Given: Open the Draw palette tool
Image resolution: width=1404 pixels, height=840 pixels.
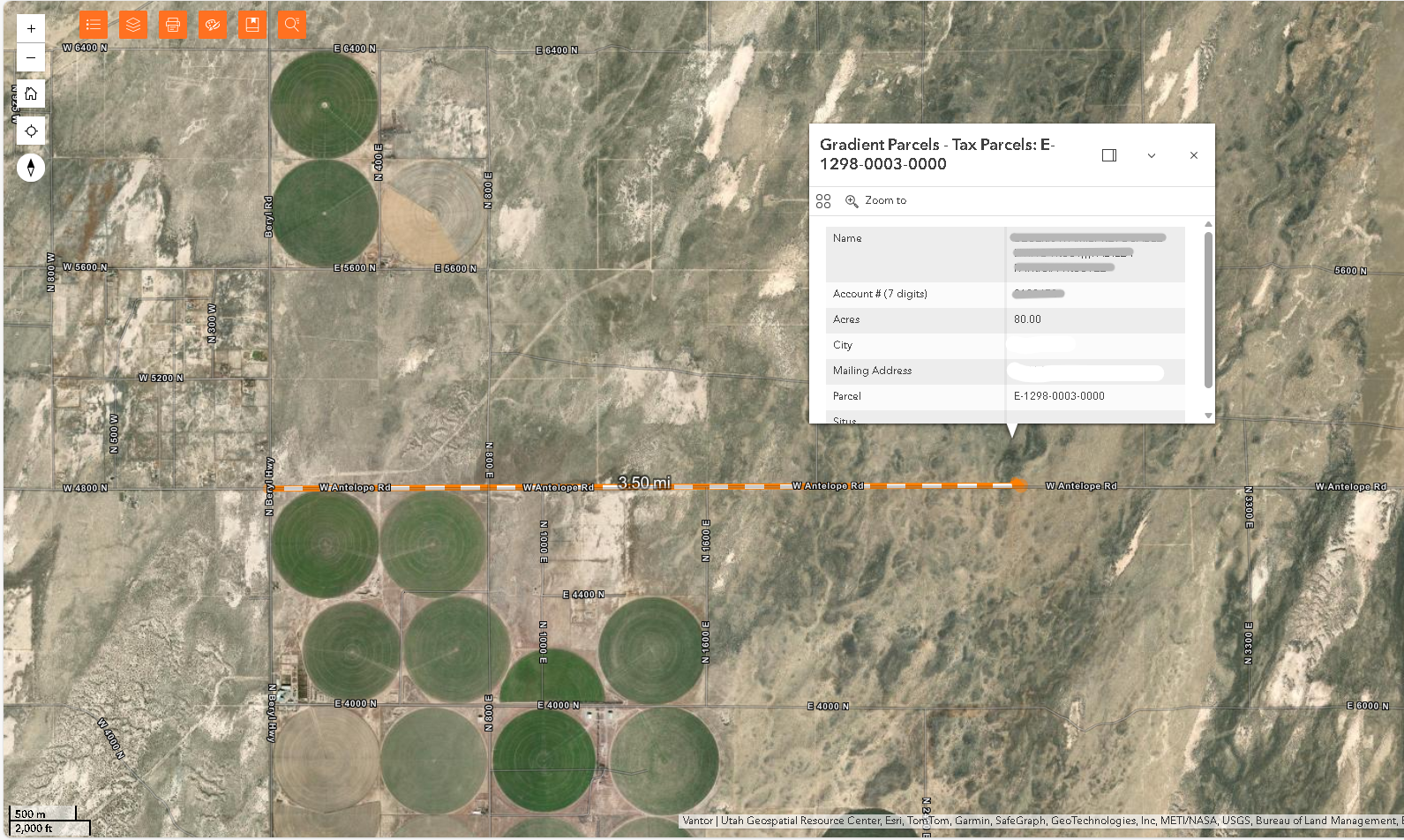Looking at the screenshot, I should [213, 25].
